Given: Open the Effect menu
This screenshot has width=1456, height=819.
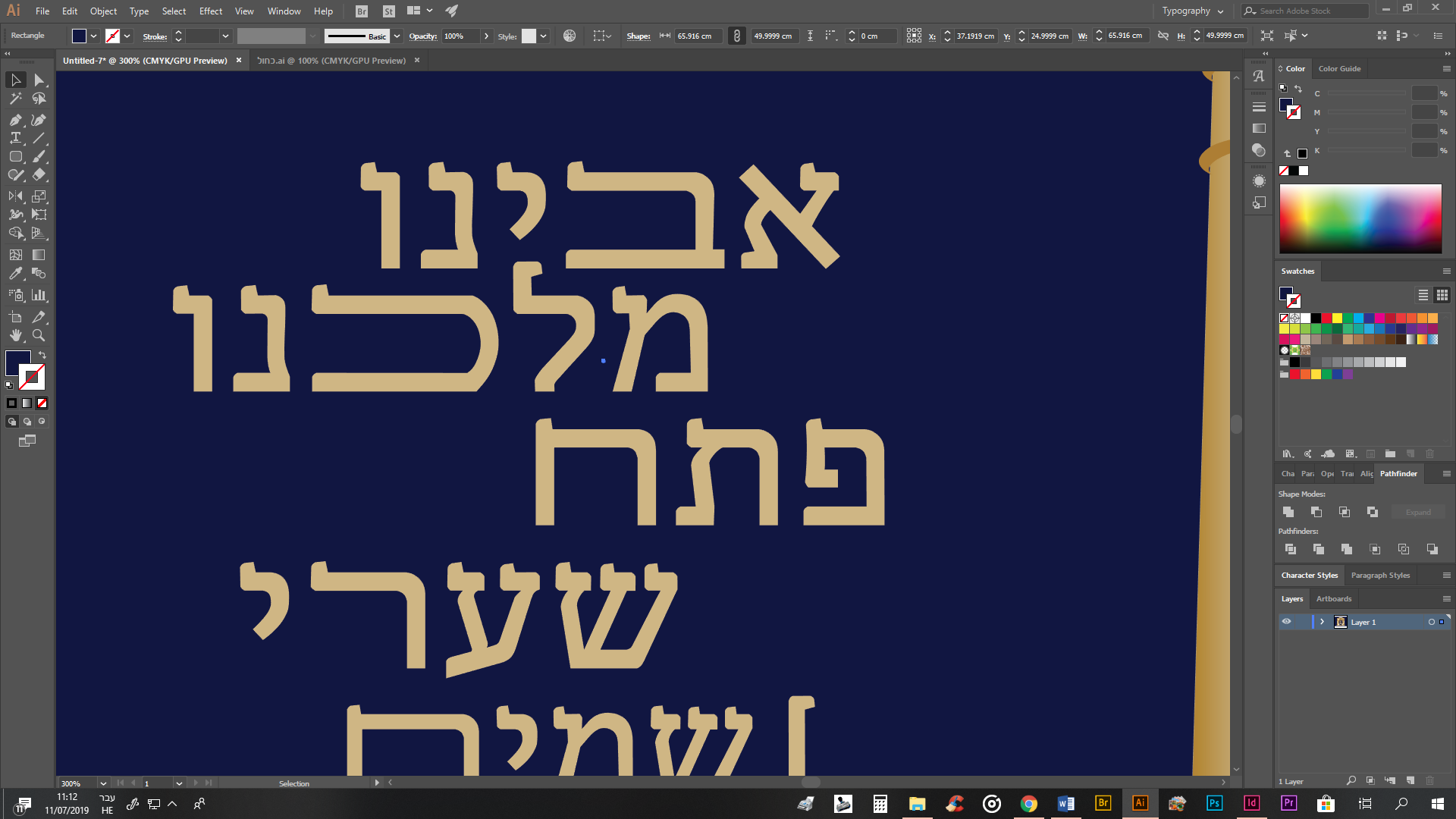Looking at the screenshot, I should [x=210, y=11].
